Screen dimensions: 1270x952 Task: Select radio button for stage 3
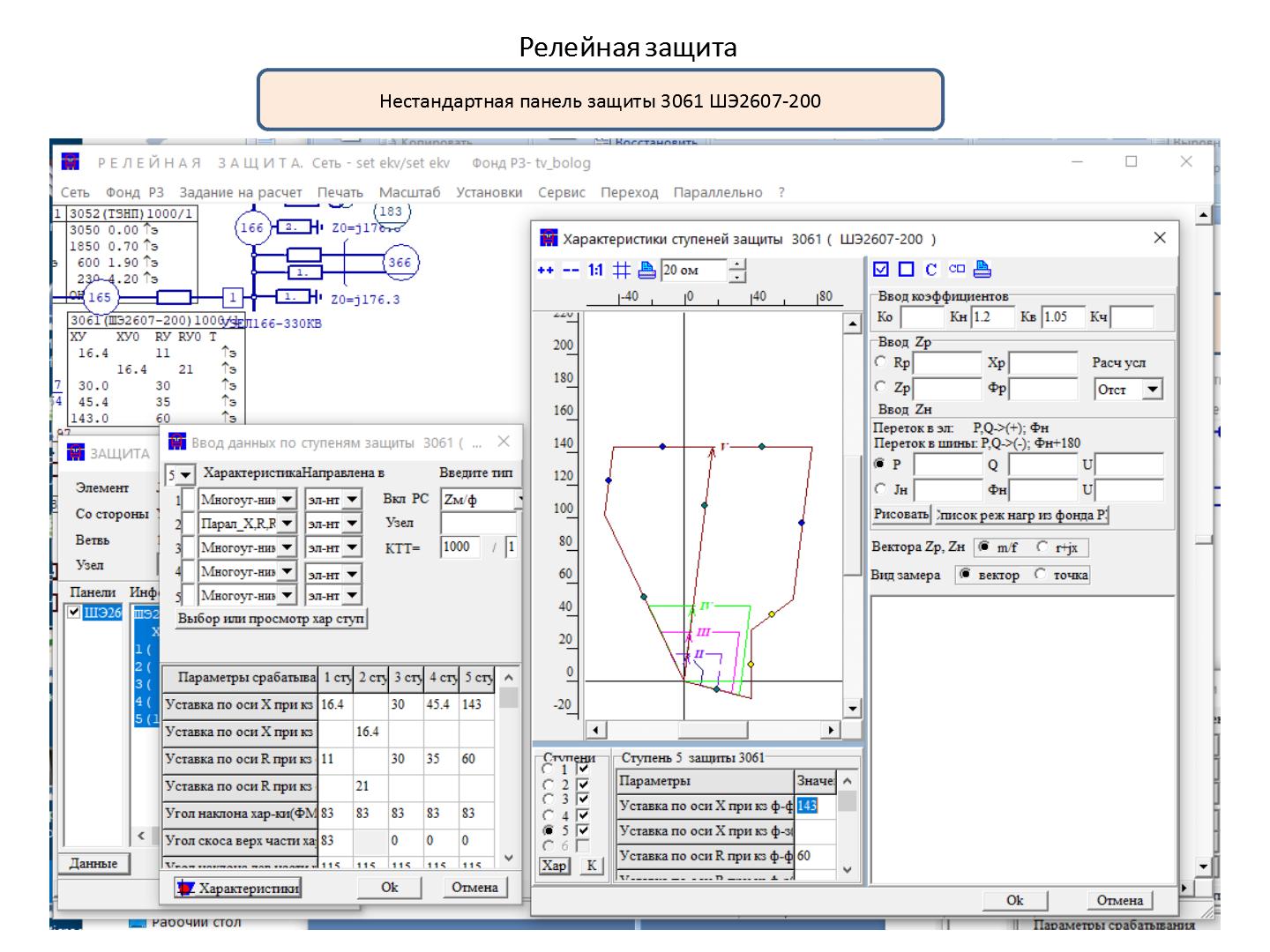pos(549,800)
